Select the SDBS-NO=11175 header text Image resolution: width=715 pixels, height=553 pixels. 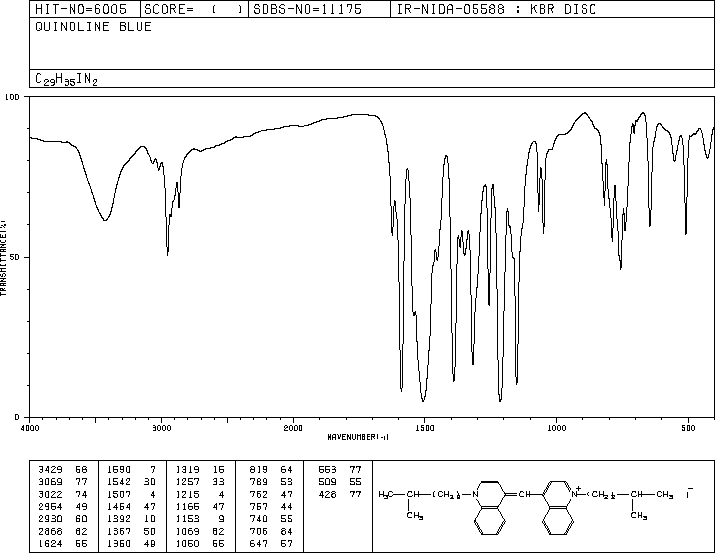point(307,9)
